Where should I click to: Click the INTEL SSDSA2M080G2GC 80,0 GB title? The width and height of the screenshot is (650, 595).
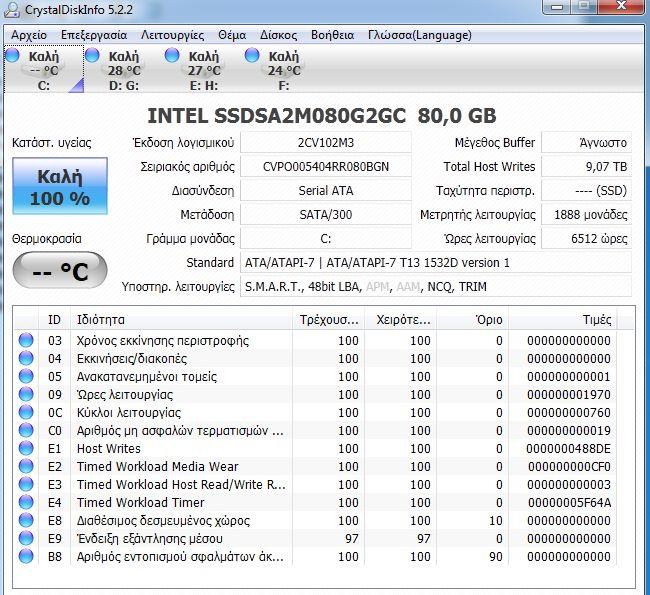(x=322, y=116)
